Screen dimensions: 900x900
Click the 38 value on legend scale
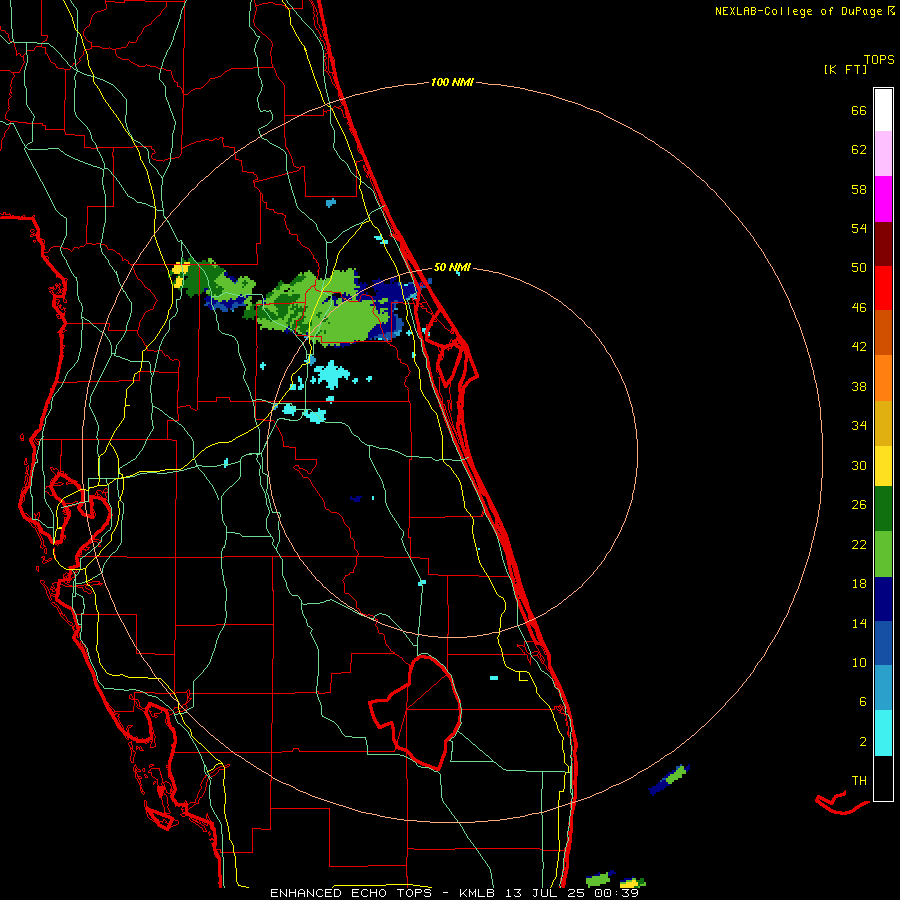(859, 387)
